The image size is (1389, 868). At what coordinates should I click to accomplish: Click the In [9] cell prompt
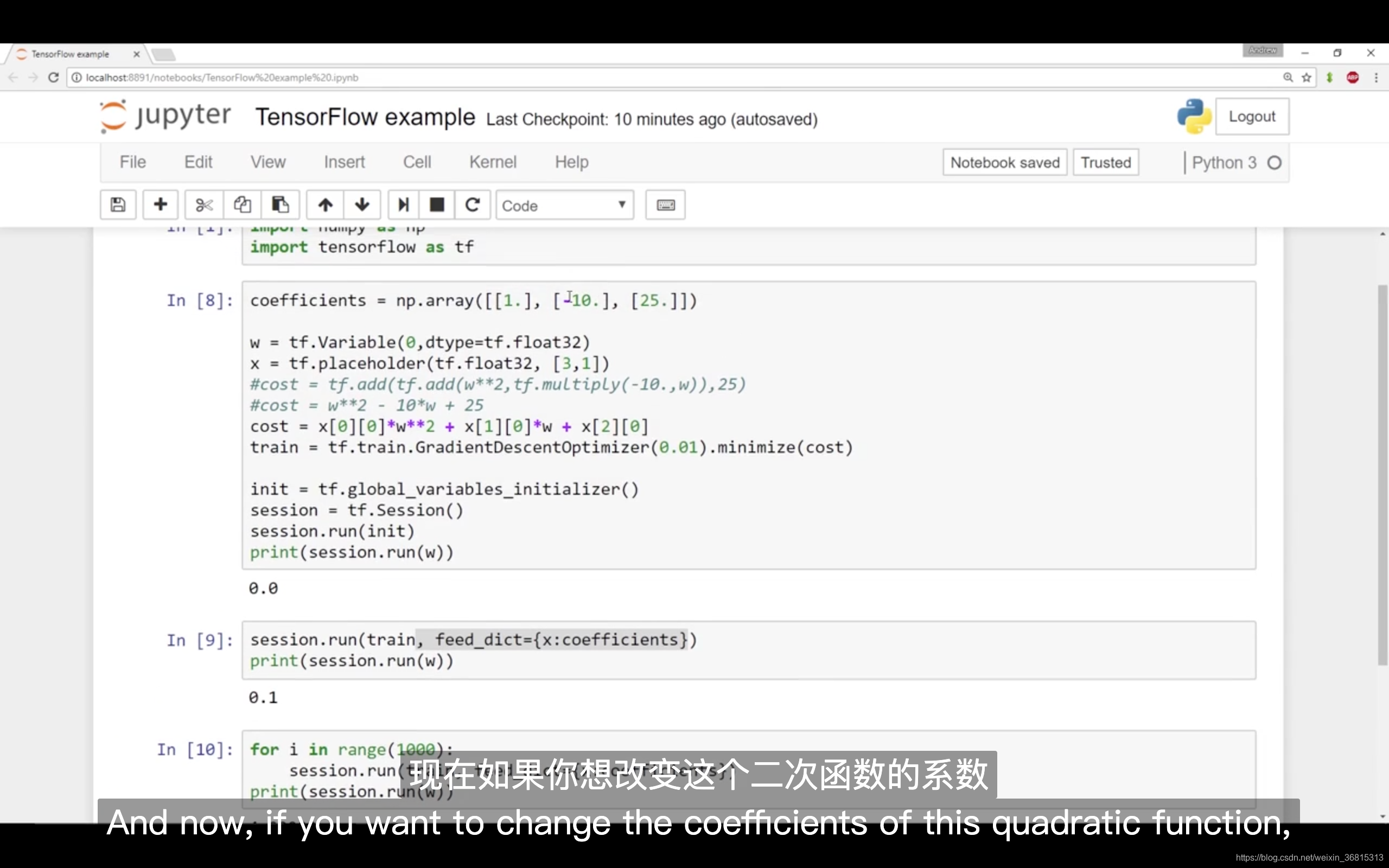pyautogui.click(x=200, y=641)
